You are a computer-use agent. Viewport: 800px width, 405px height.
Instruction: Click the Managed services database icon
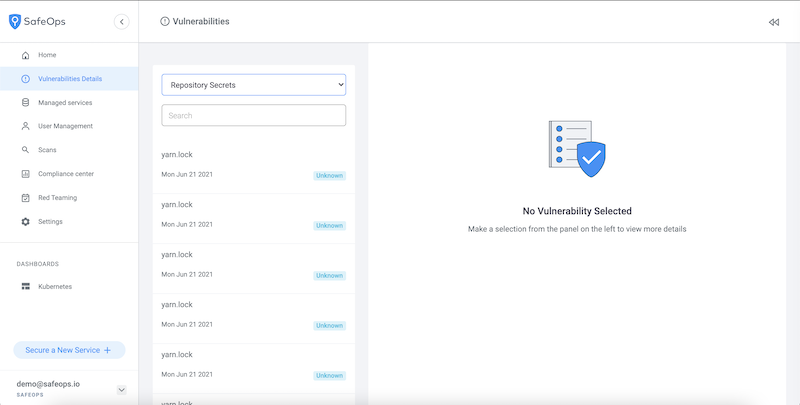(25, 103)
